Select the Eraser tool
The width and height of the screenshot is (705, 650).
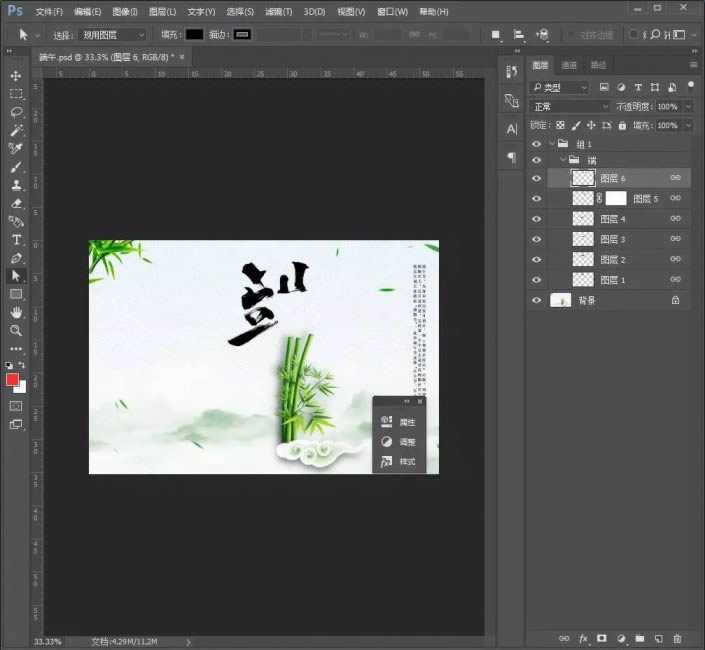[x=16, y=203]
